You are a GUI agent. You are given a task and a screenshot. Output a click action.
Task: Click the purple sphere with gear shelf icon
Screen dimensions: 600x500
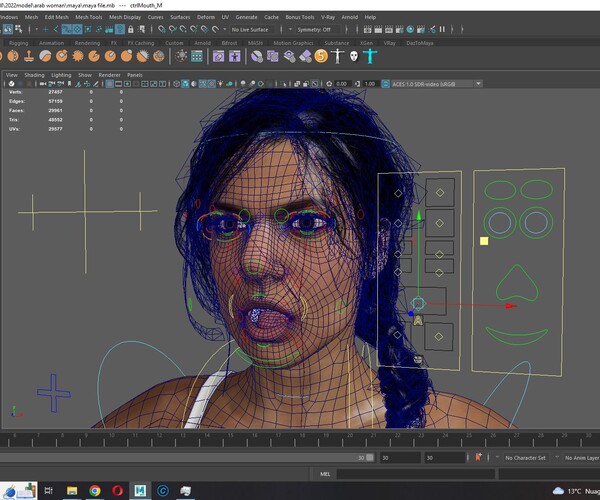point(257,56)
